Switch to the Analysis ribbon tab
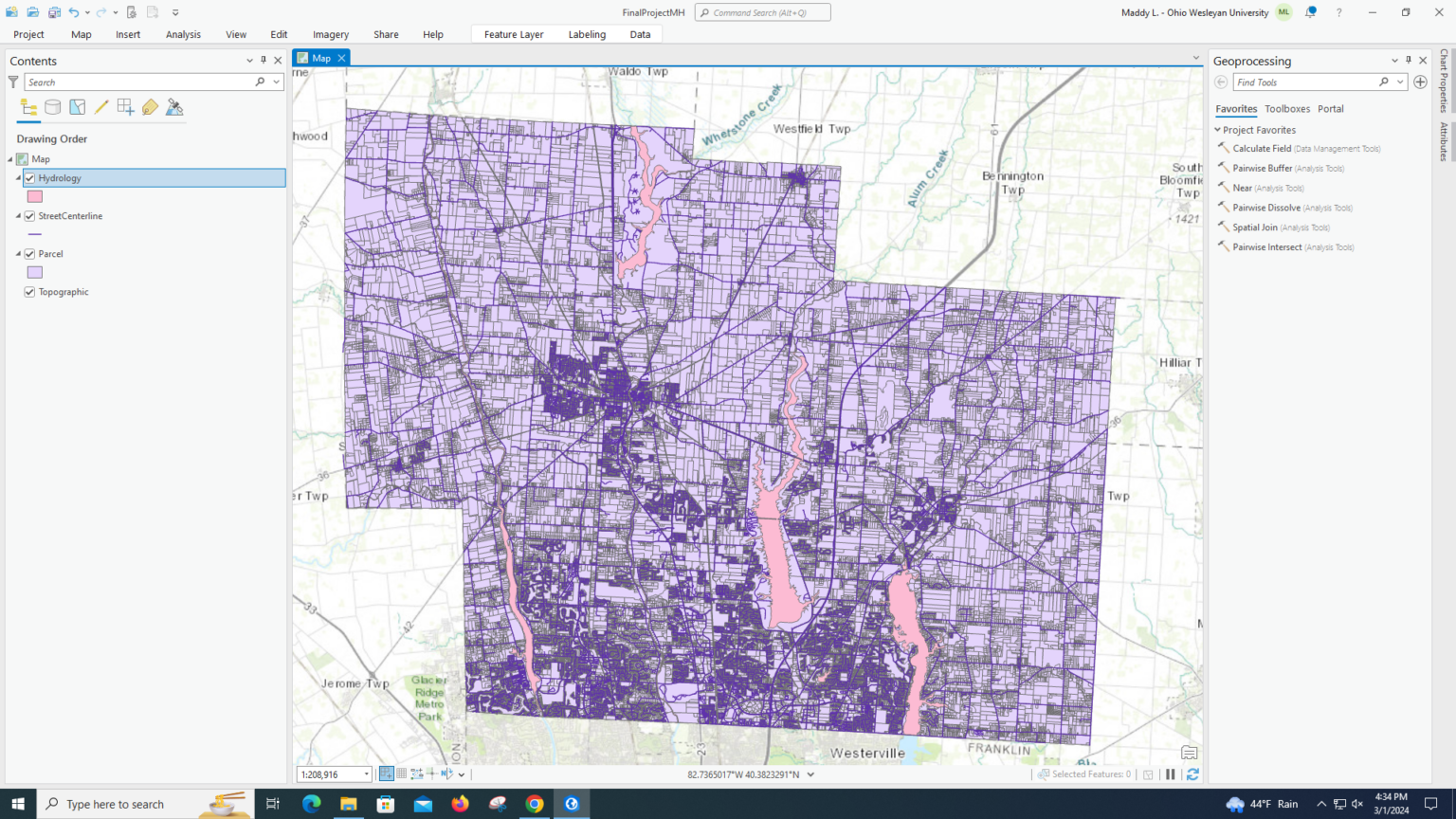Viewport: 1456px width, 819px height. [x=183, y=34]
